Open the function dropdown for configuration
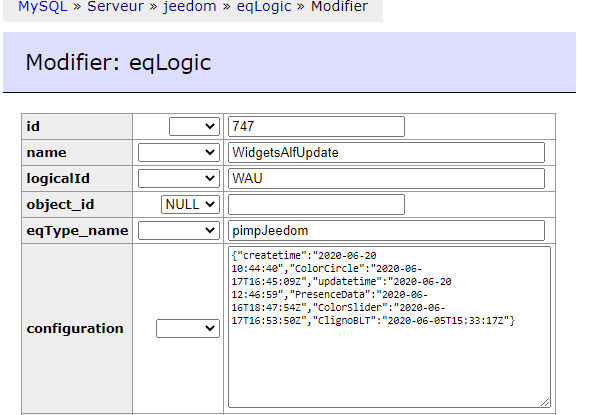 pyautogui.click(x=188, y=329)
